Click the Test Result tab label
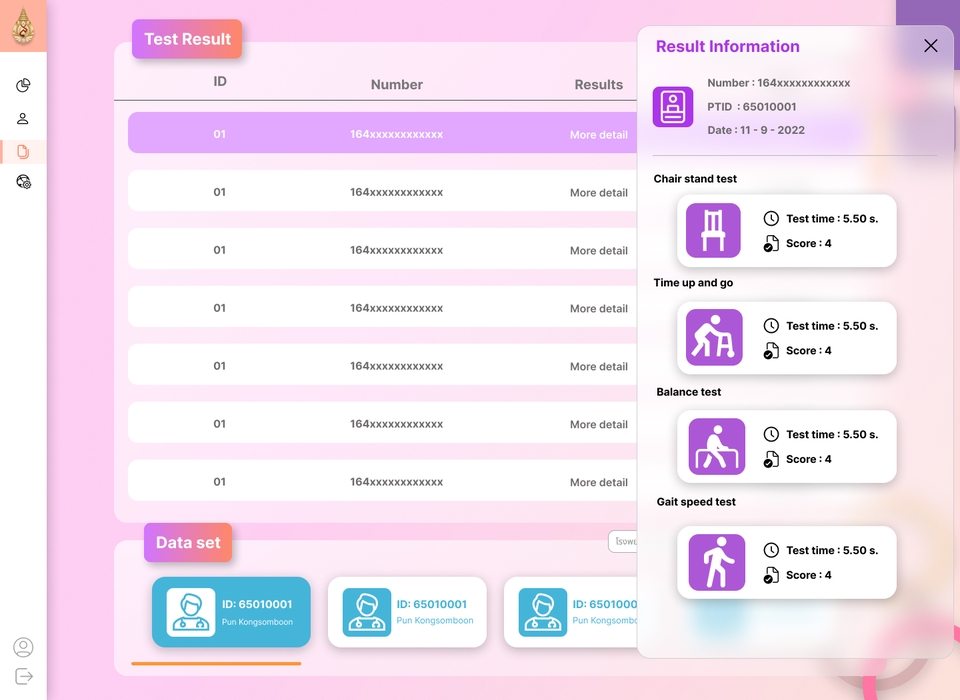Image resolution: width=960 pixels, height=700 pixels. 187,39
